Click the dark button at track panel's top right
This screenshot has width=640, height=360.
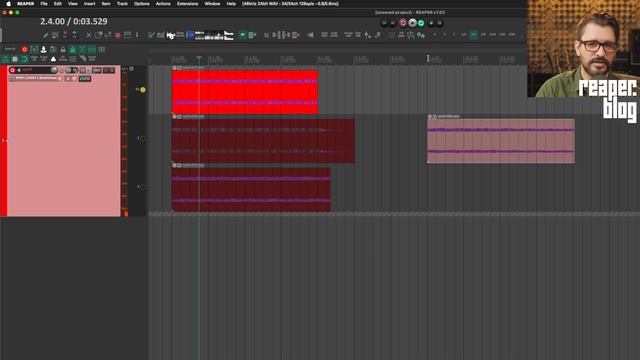point(109,70)
